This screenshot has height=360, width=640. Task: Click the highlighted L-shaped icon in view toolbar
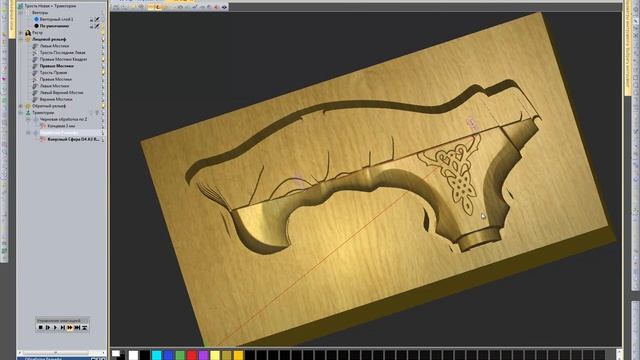coord(158,7)
